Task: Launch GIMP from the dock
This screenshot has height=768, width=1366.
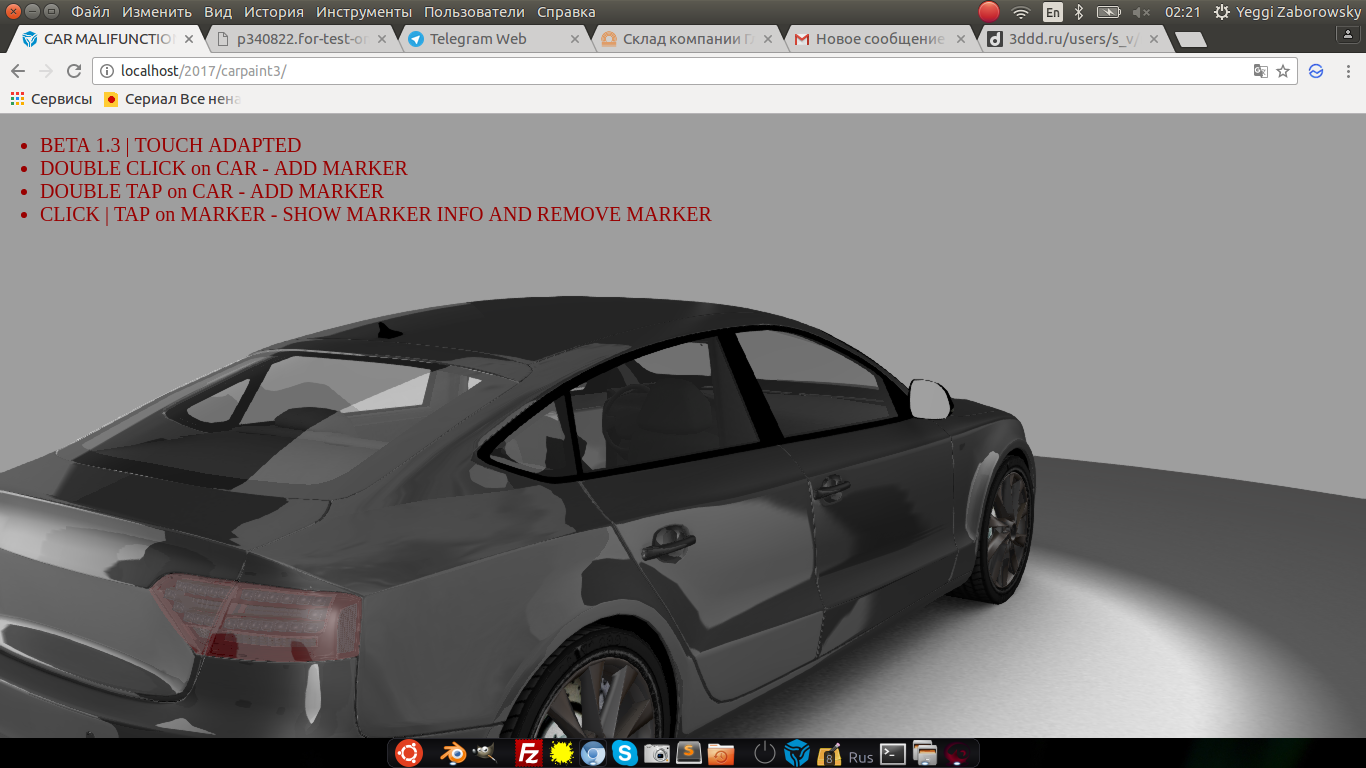Action: (x=486, y=754)
